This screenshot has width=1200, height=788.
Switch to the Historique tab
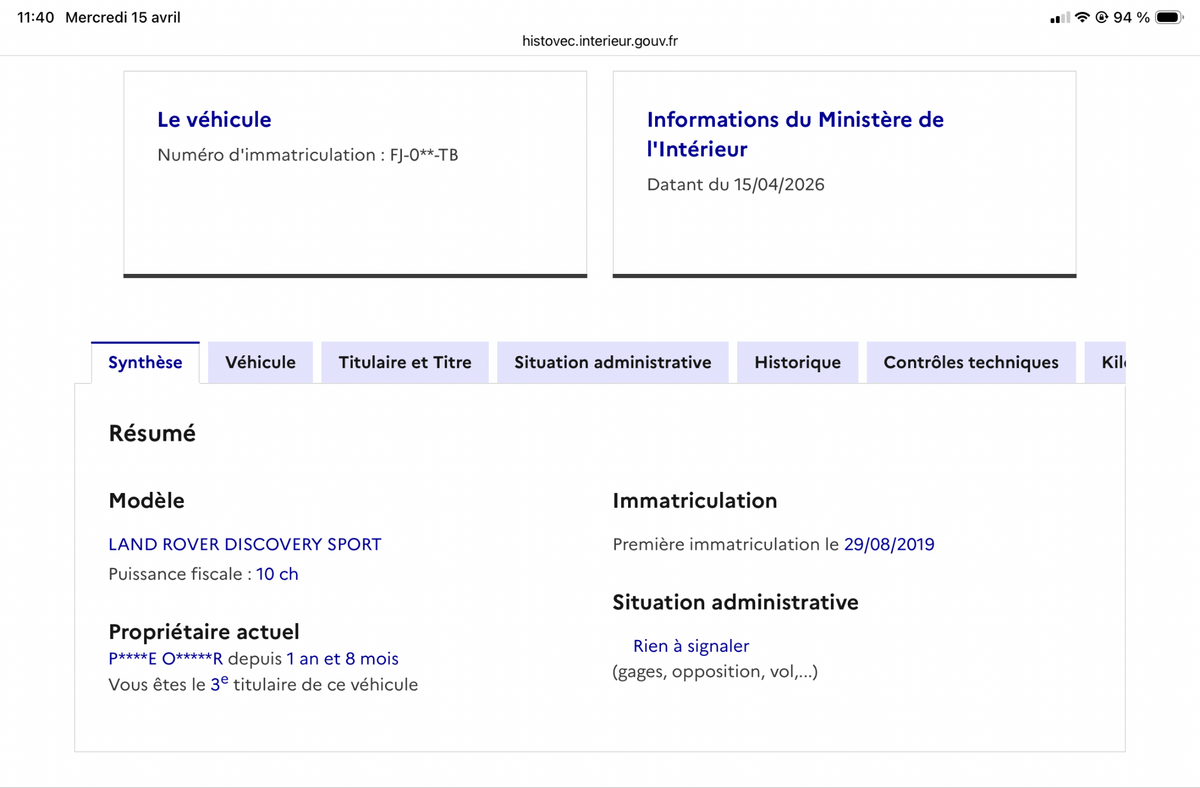point(798,362)
